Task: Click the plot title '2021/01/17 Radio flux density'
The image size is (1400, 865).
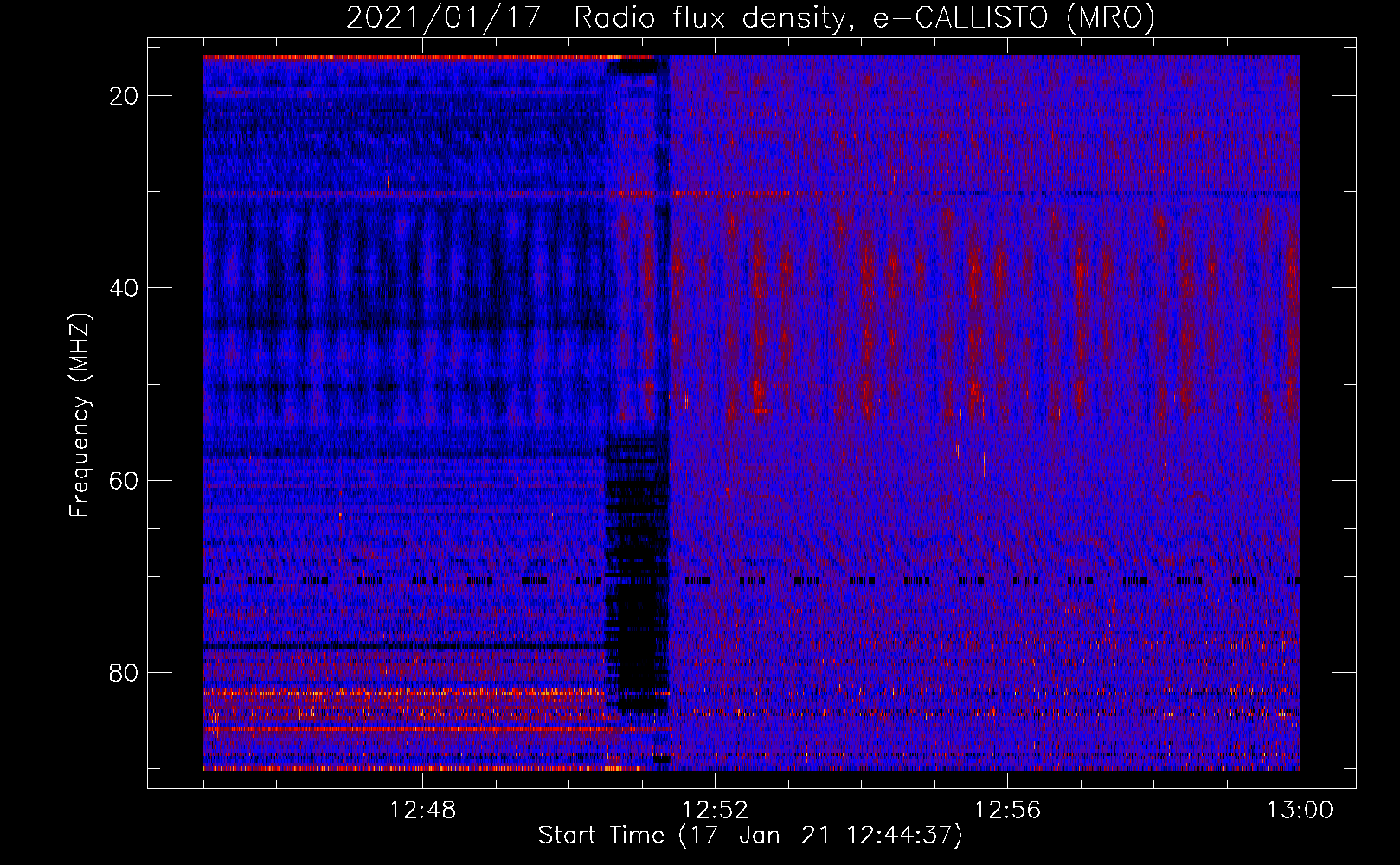Action: tap(750, 17)
